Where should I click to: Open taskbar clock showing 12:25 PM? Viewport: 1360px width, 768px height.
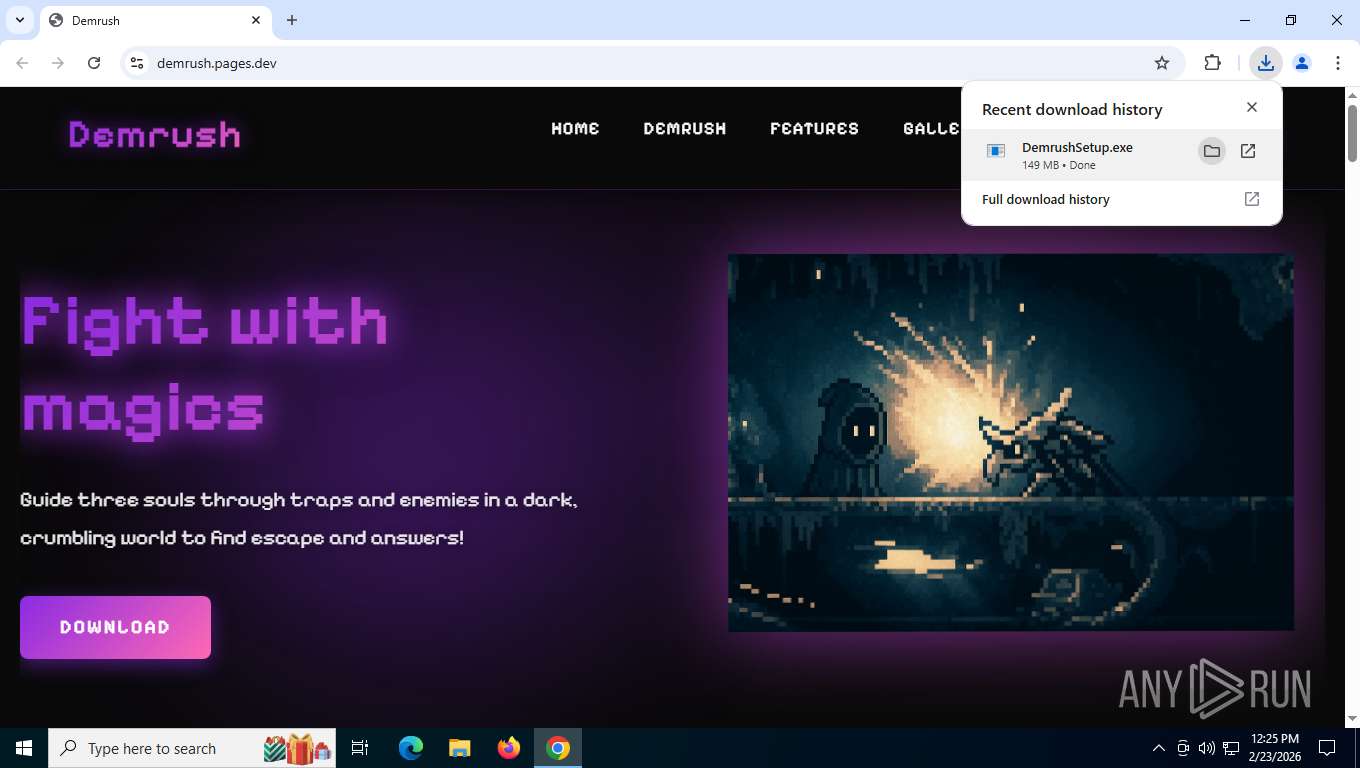pyautogui.click(x=1275, y=748)
